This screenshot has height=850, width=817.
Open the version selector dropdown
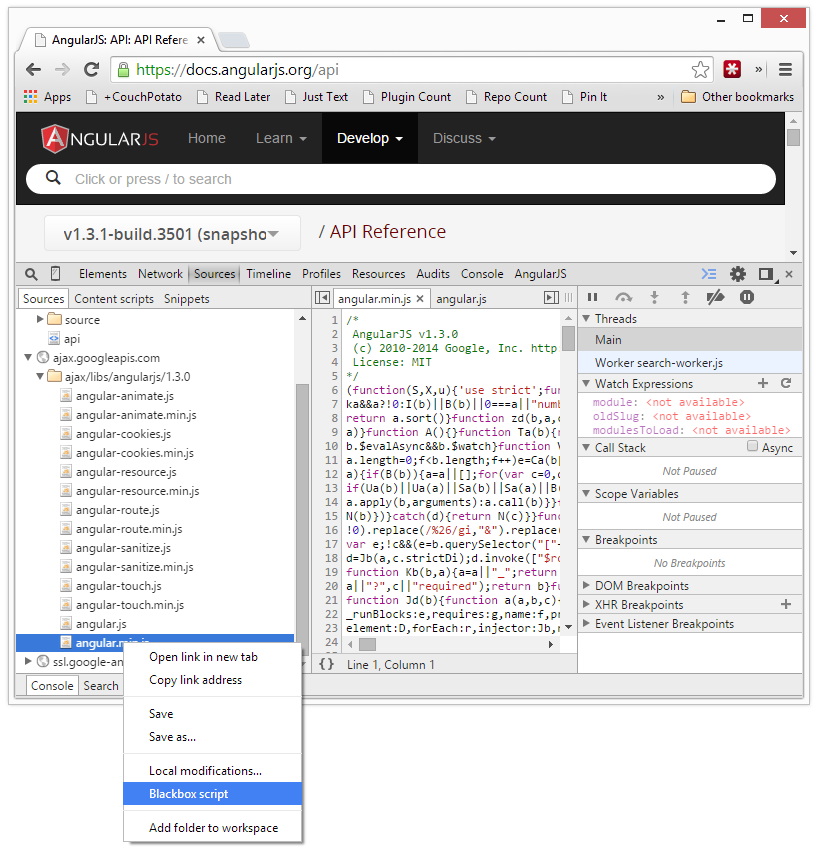click(172, 234)
